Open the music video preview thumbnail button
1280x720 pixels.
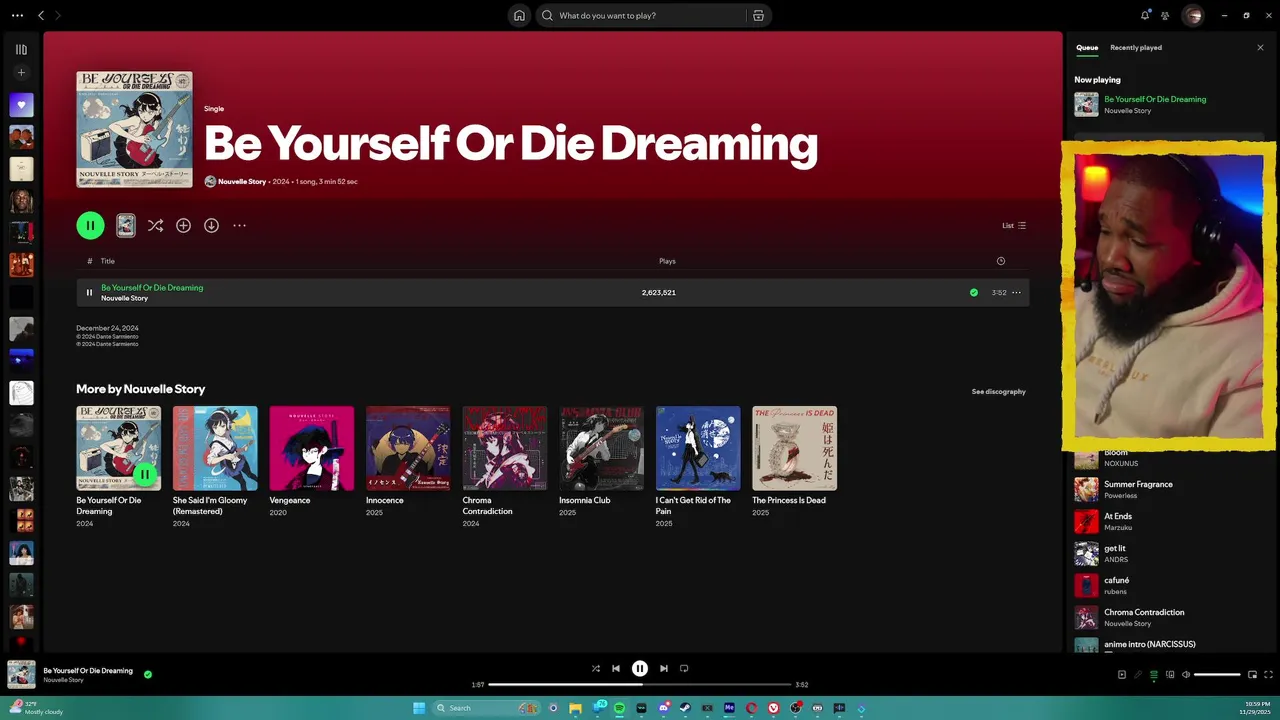(x=126, y=225)
